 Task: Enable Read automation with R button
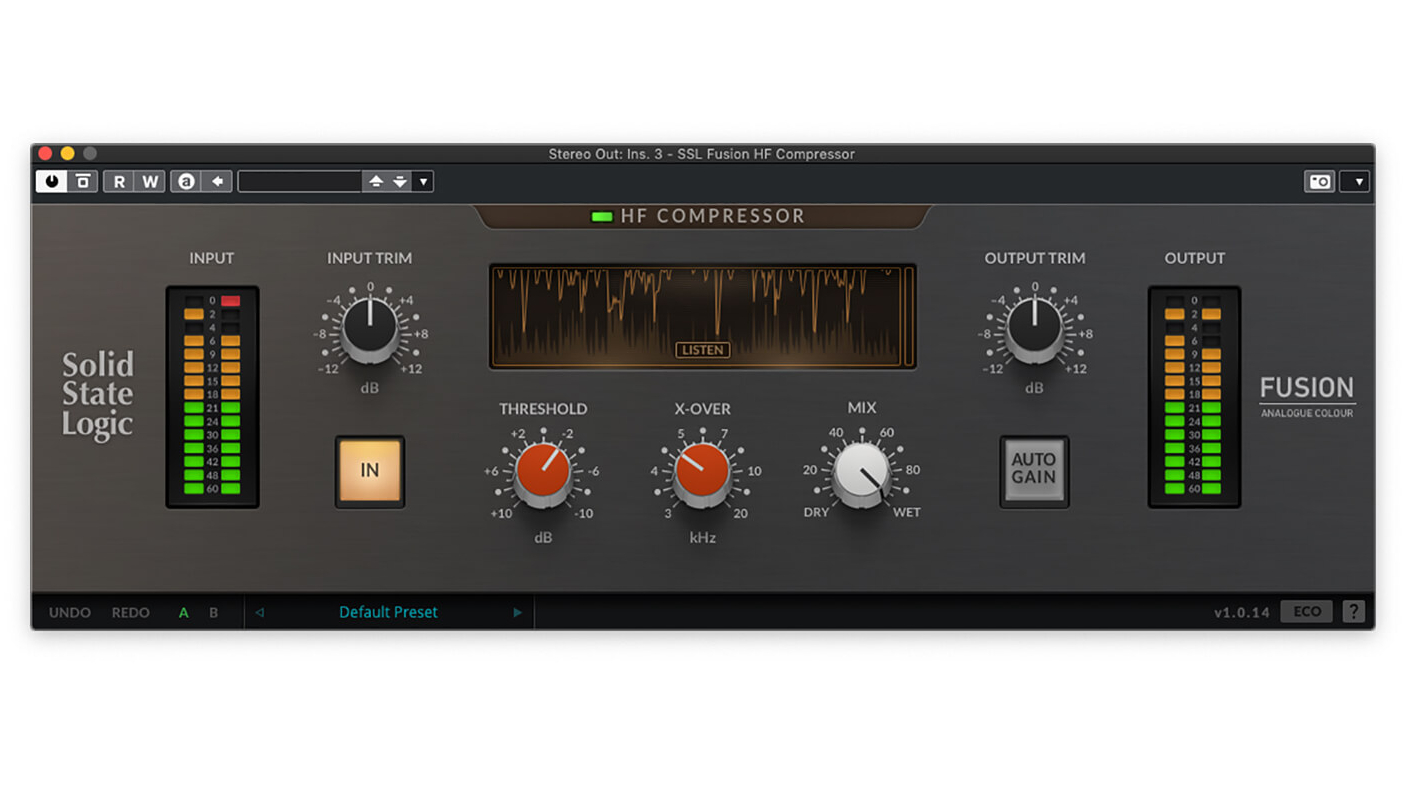tap(119, 181)
